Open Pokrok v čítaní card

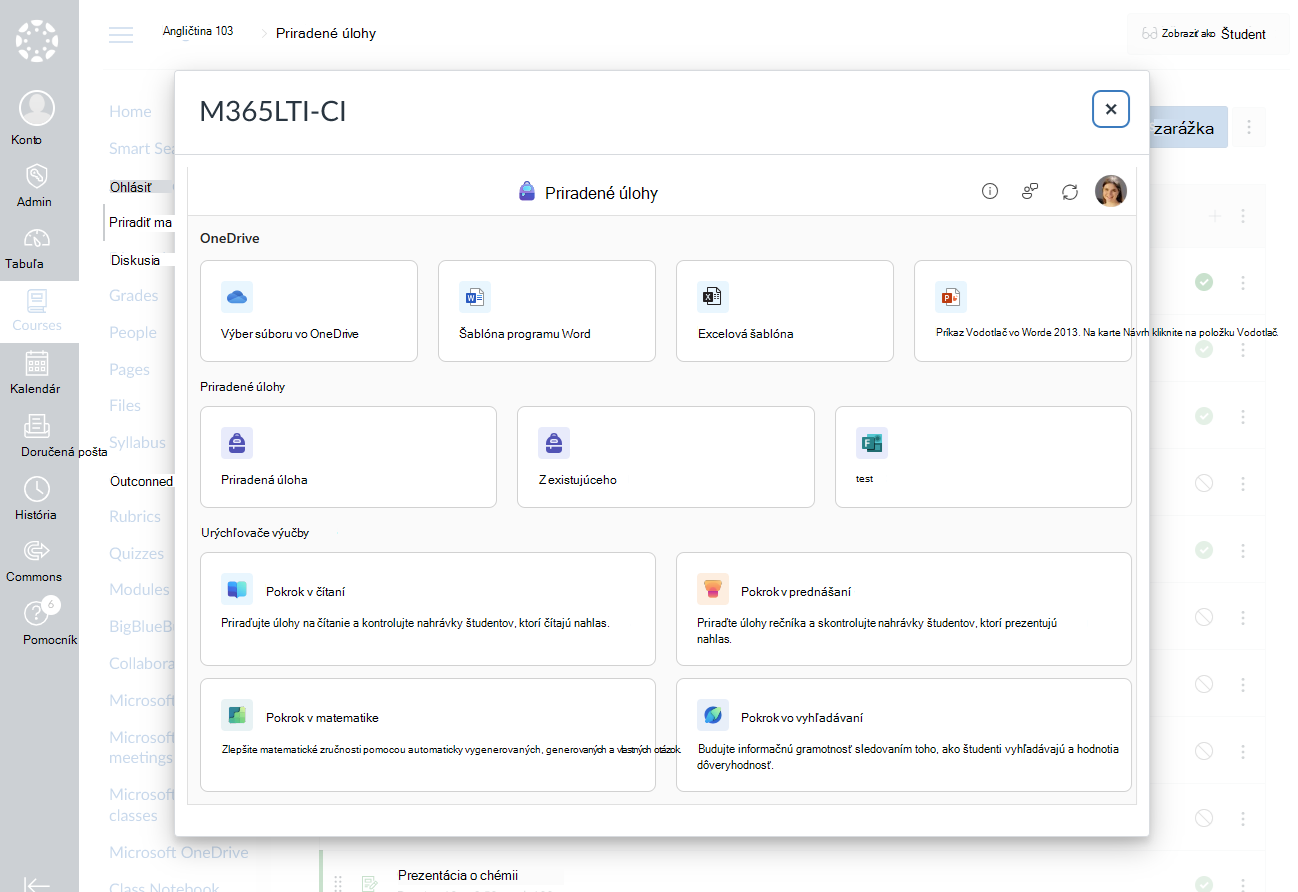point(428,609)
